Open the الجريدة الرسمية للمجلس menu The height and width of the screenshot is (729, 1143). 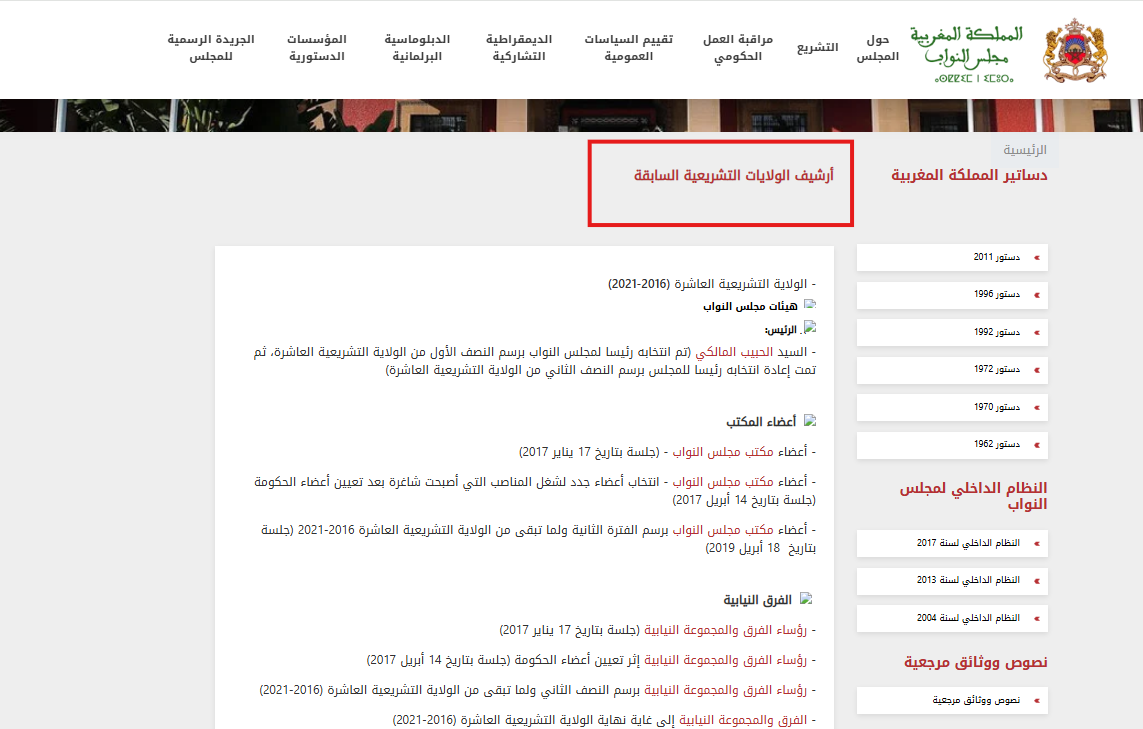pos(211,47)
